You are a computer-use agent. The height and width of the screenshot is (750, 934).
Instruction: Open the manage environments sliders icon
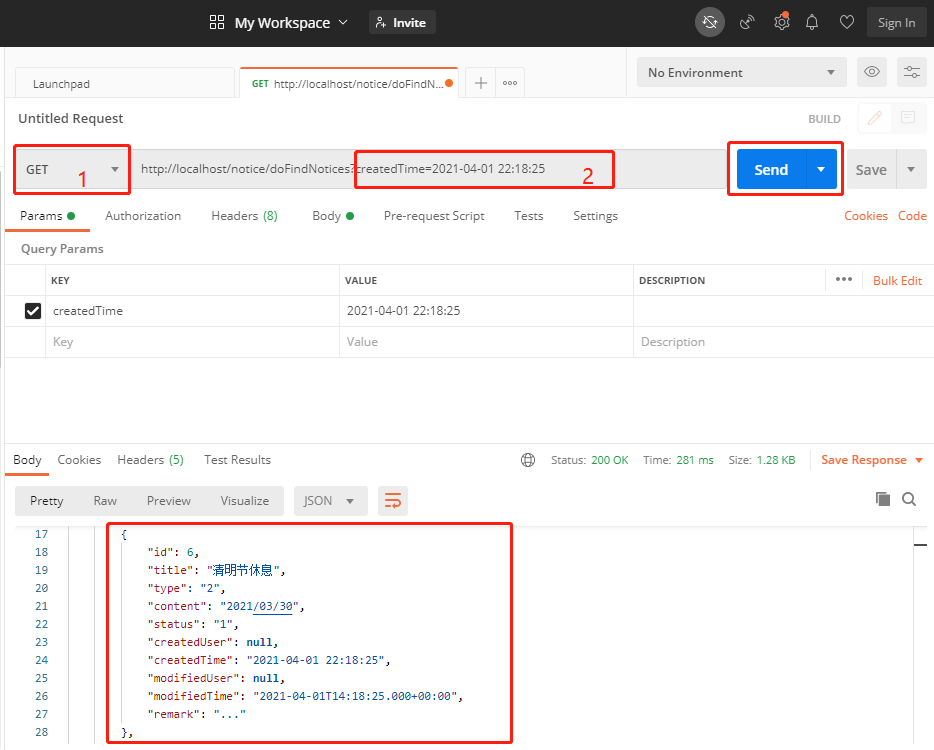tap(911, 72)
